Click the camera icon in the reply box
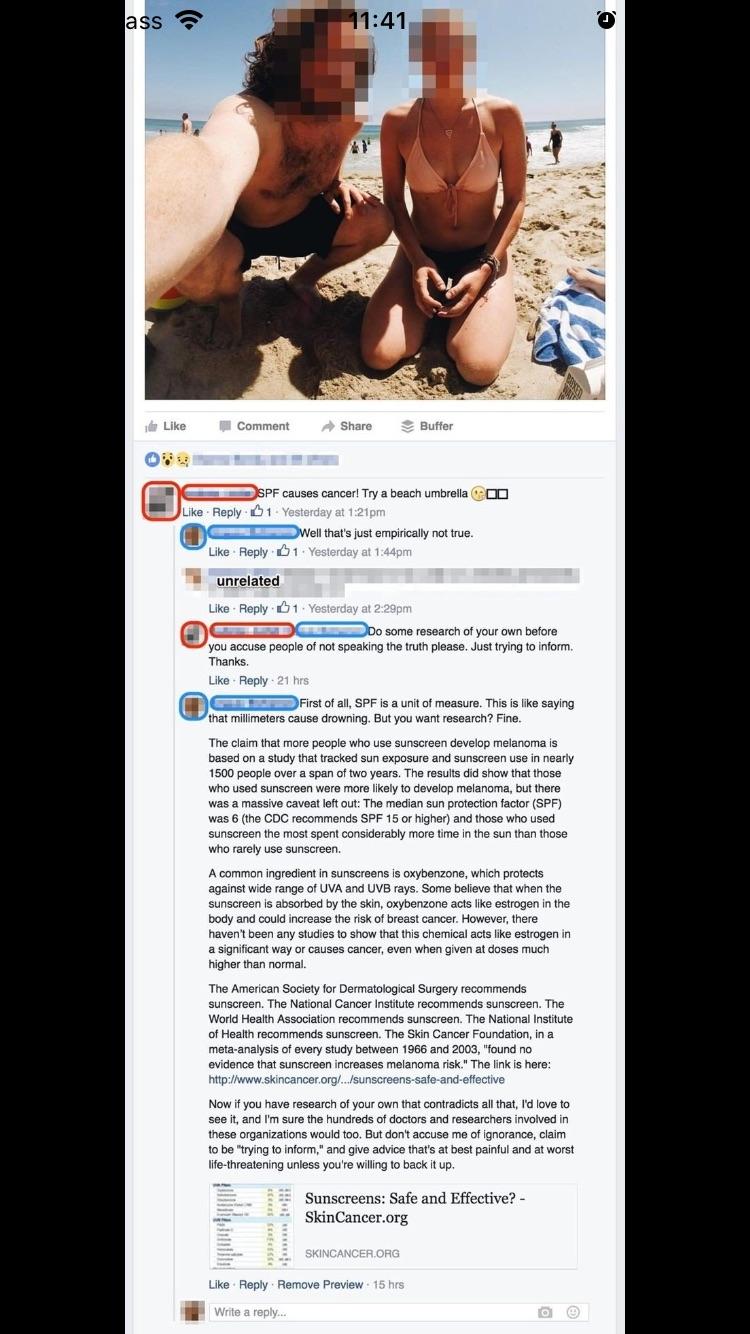This screenshot has width=750, height=1334. pyautogui.click(x=545, y=1312)
